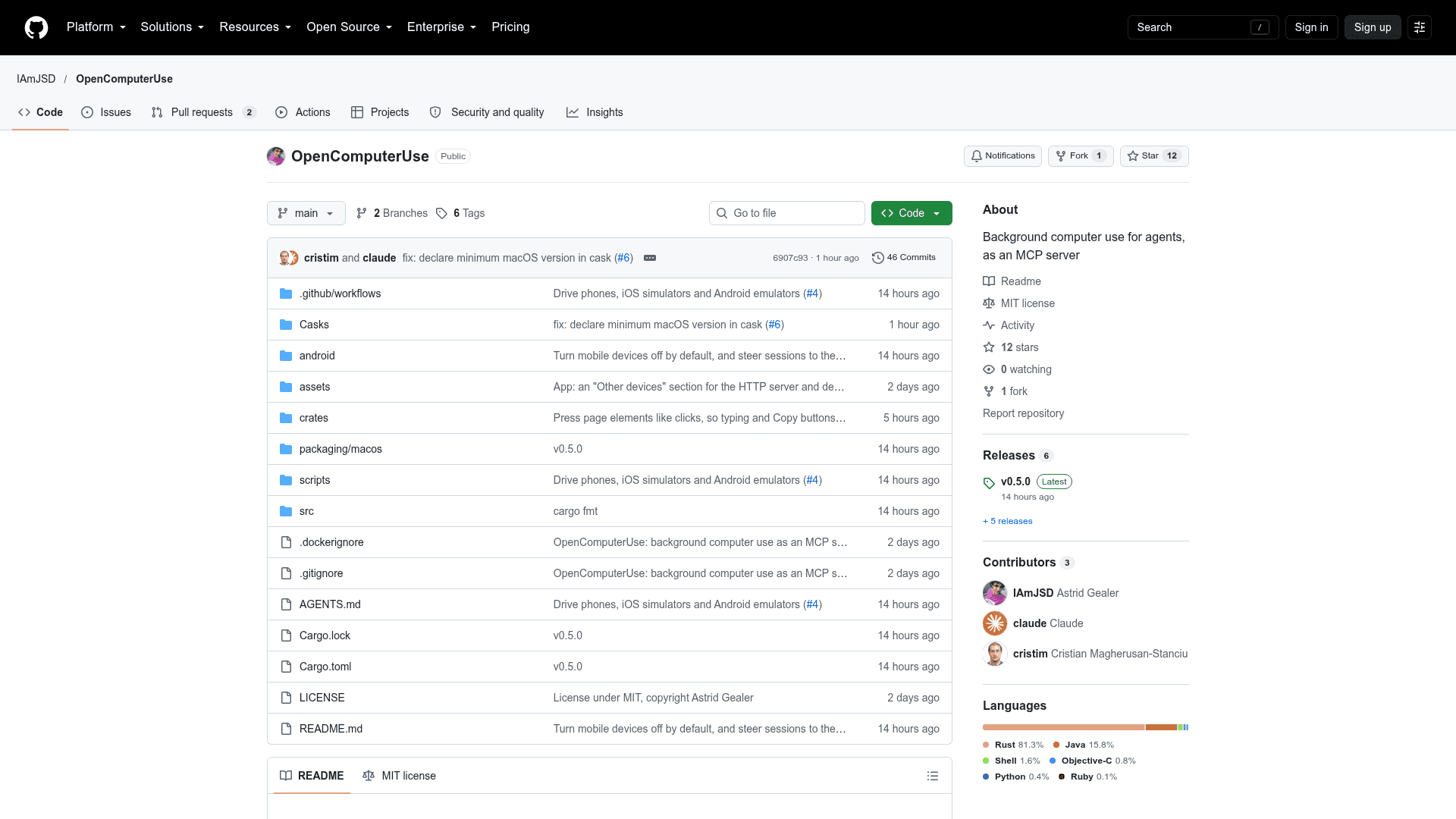This screenshot has width=1456, height=819.
Task: Click the GitHub logo icon
Action: click(x=36, y=27)
